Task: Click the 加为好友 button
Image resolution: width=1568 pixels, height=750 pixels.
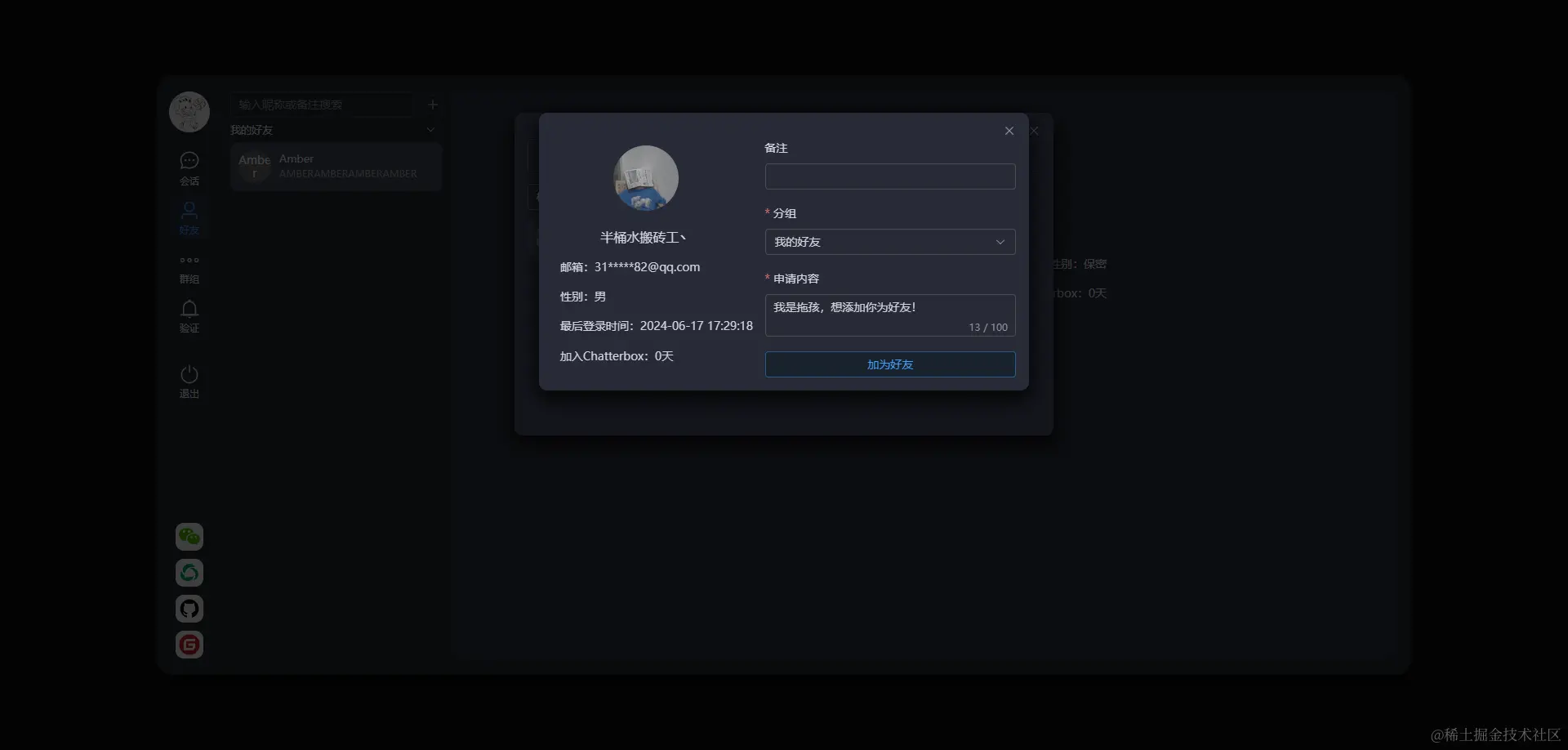Action: tap(889, 364)
